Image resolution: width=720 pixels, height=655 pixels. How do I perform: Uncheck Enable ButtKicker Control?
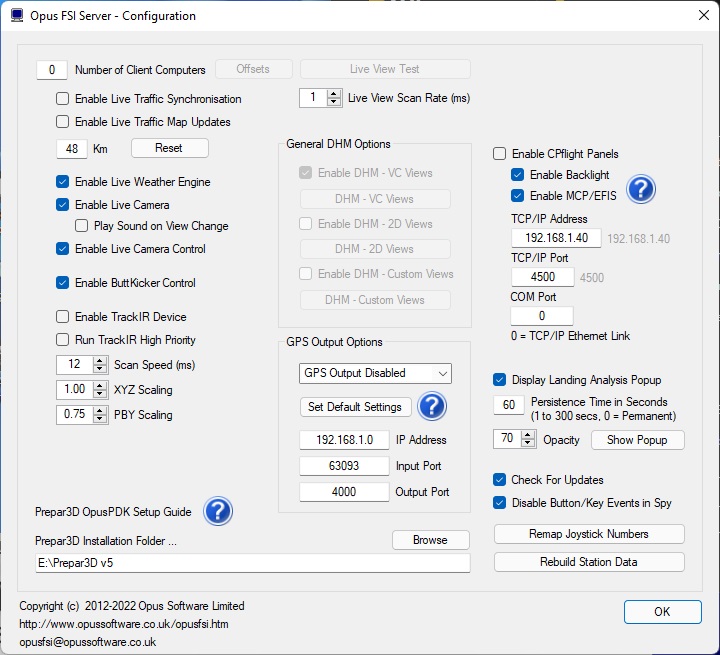click(62, 283)
